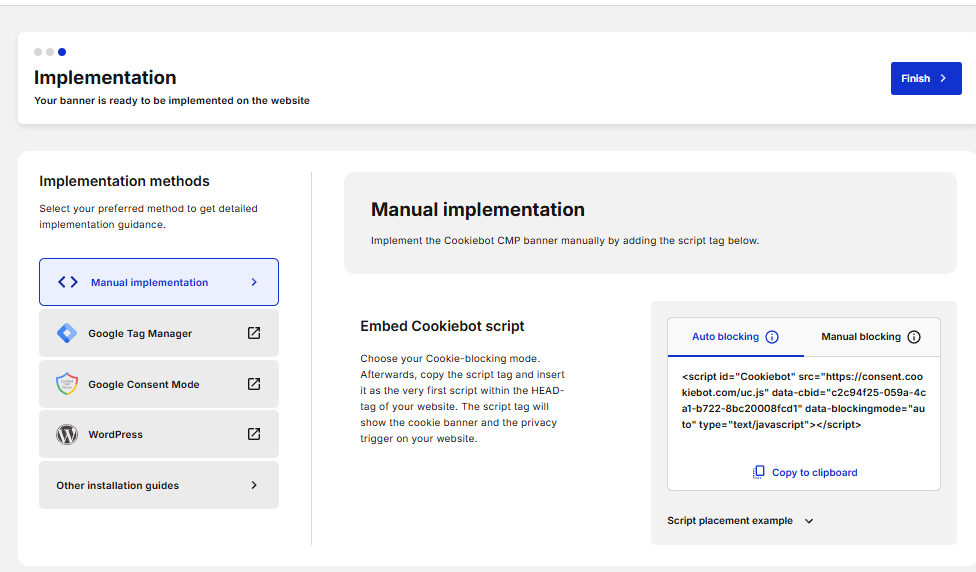Click the chevron on Manual implementation row
The width and height of the screenshot is (976, 572).
254,282
